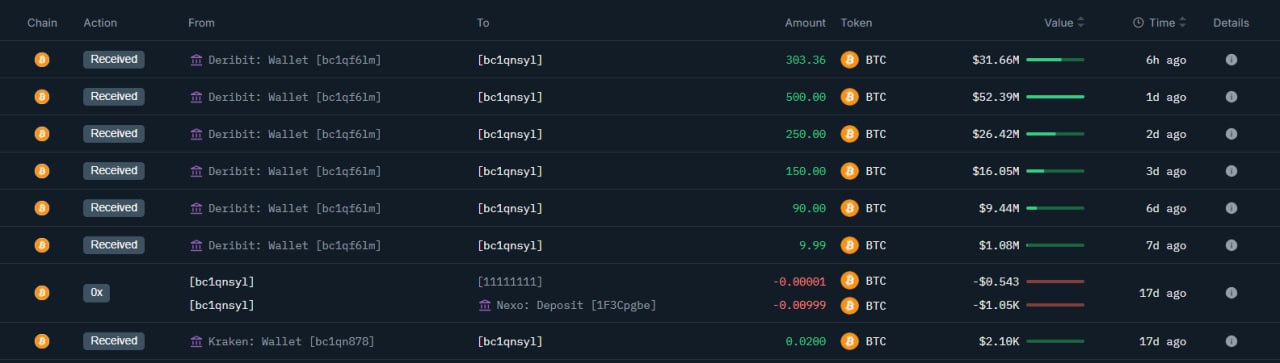This screenshot has width=1280, height=363.
Task: Sort by the Value column arrows
Action: point(1081,22)
